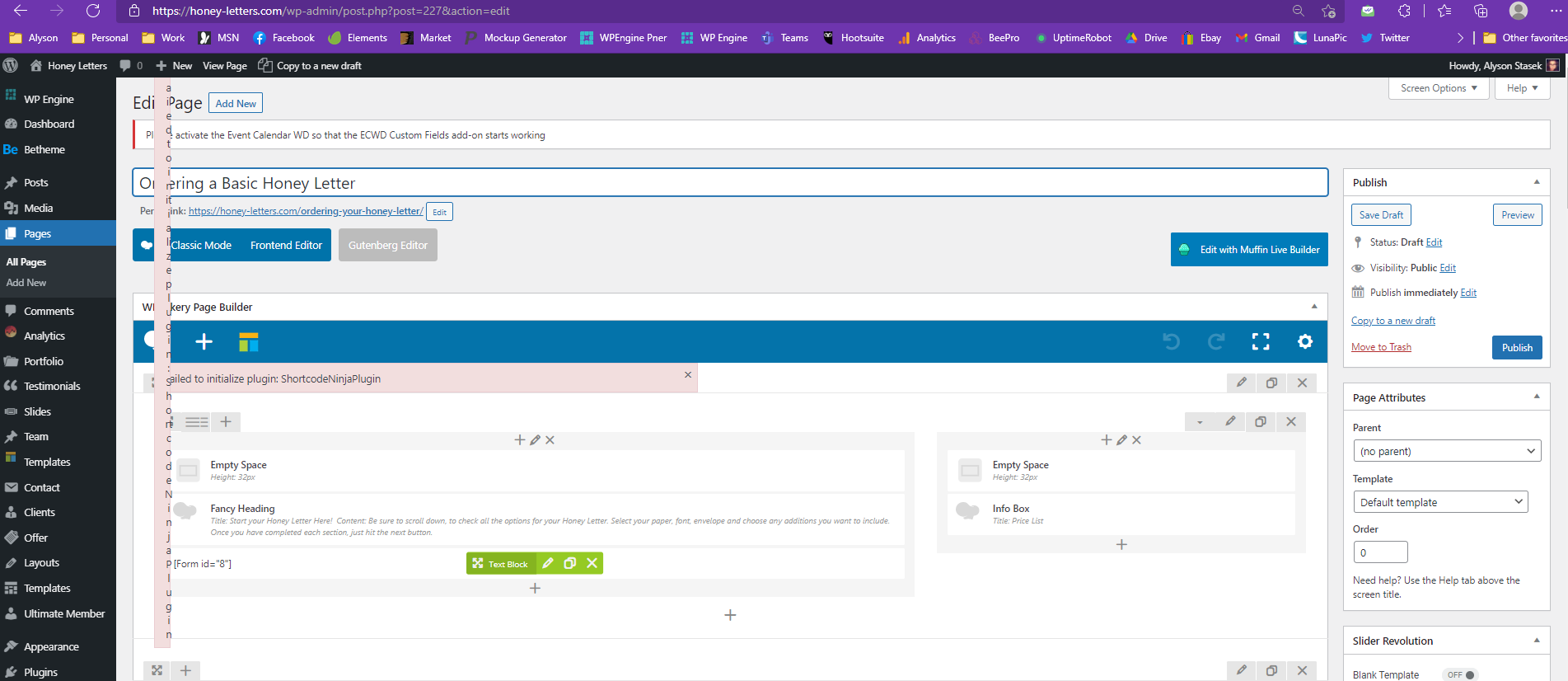This screenshot has height=681, width=1568.
Task: Clone the Text Block with the copy icon
Action: pyautogui.click(x=569, y=563)
